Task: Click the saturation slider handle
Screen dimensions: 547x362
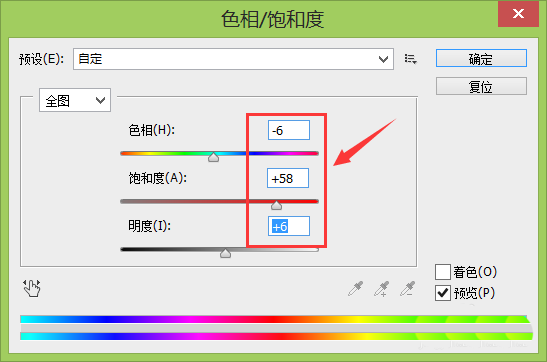Action: [x=276, y=205]
